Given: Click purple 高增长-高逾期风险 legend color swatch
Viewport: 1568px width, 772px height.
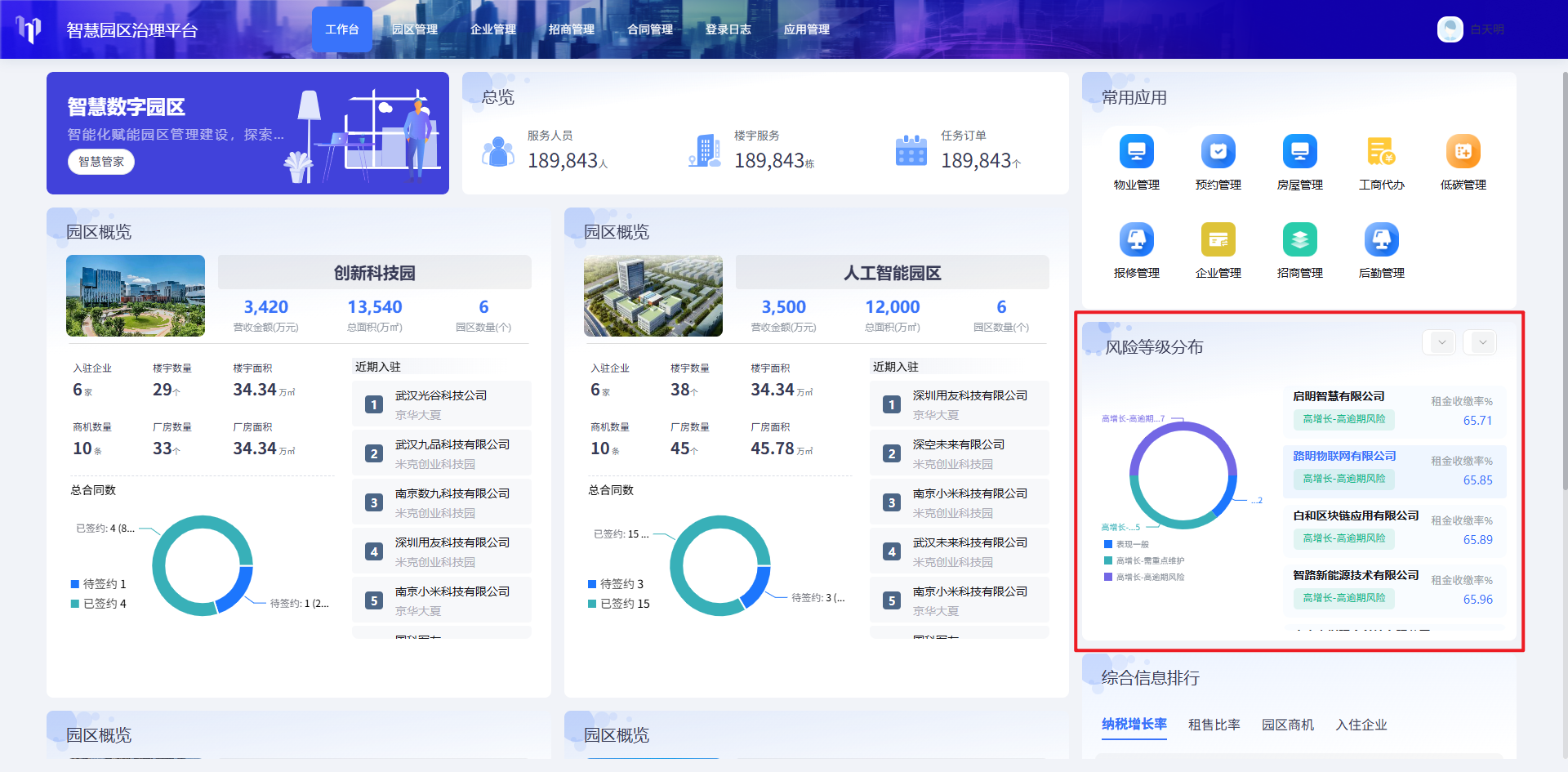Looking at the screenshot, I should [x=1108, y=577].
